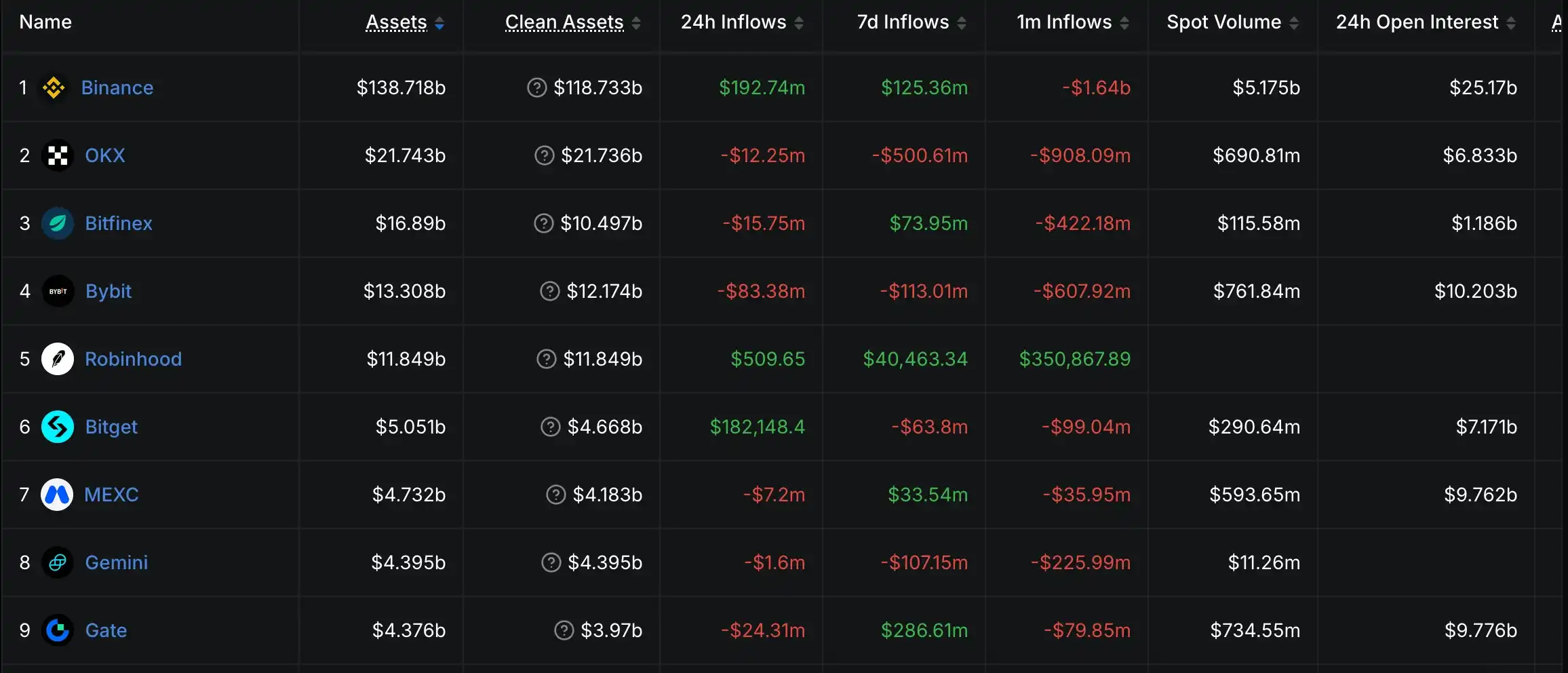Click the Robinhood feather logo icon
Image resolution: width=1568 pixels, height=673 pixels.
click(58, 359)
